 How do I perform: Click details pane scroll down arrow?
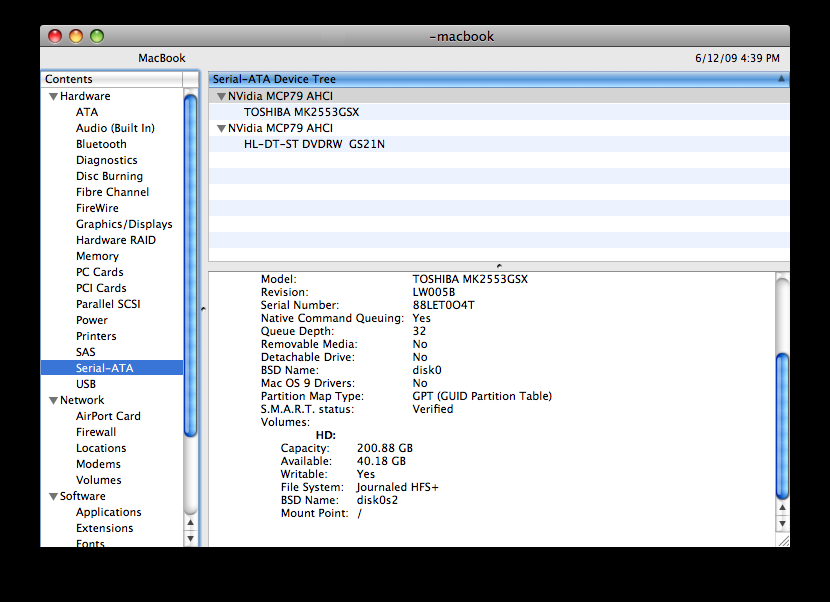pos(782,524)
